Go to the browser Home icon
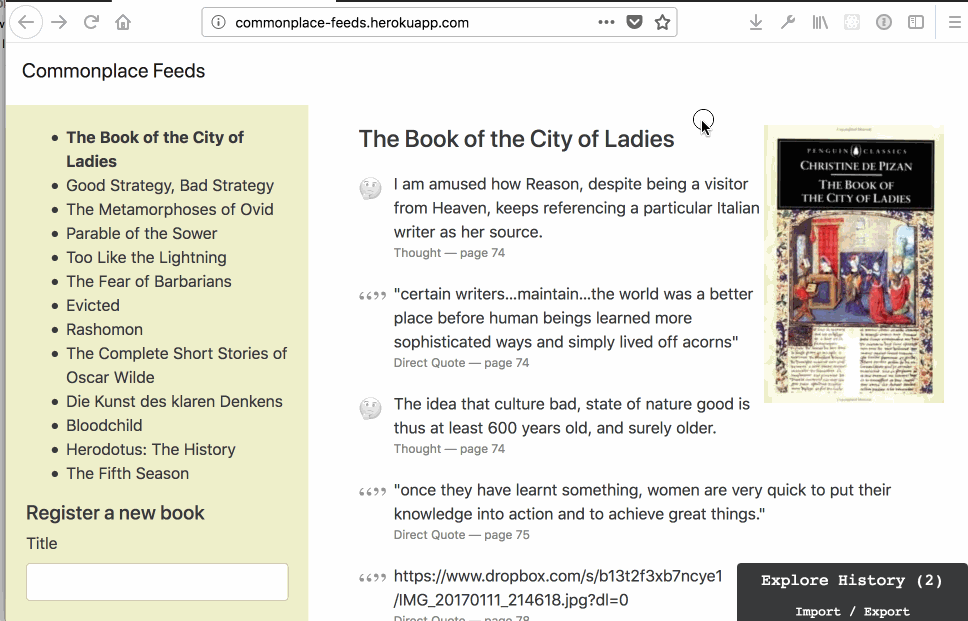968x621 pixels. coord(123,23)
